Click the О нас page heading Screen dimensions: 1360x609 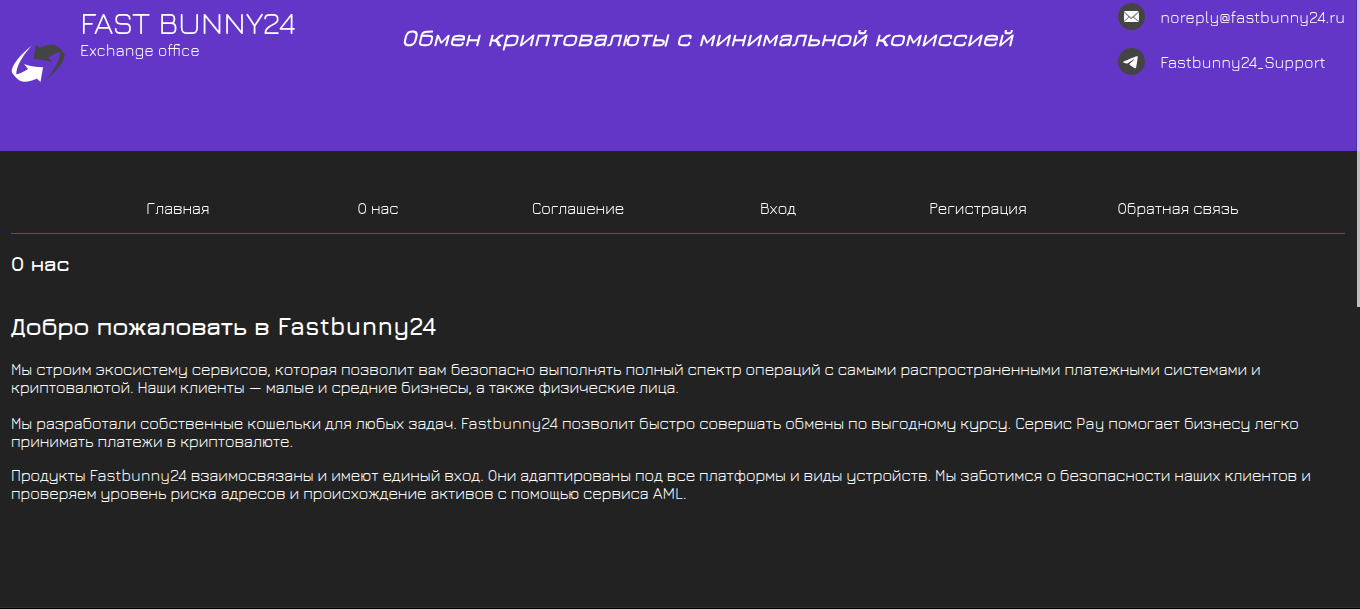[x=39, y=265]
